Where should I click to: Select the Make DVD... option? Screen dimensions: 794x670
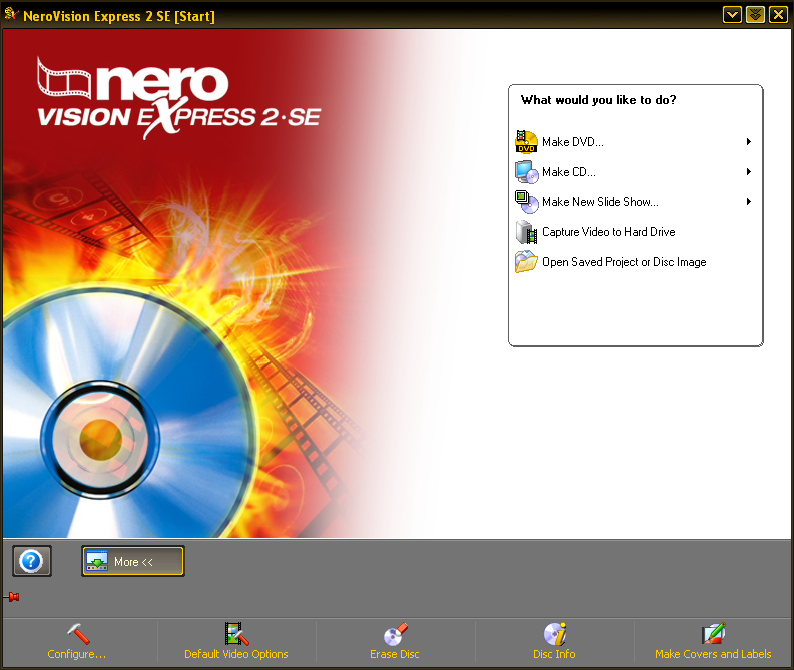573,142
